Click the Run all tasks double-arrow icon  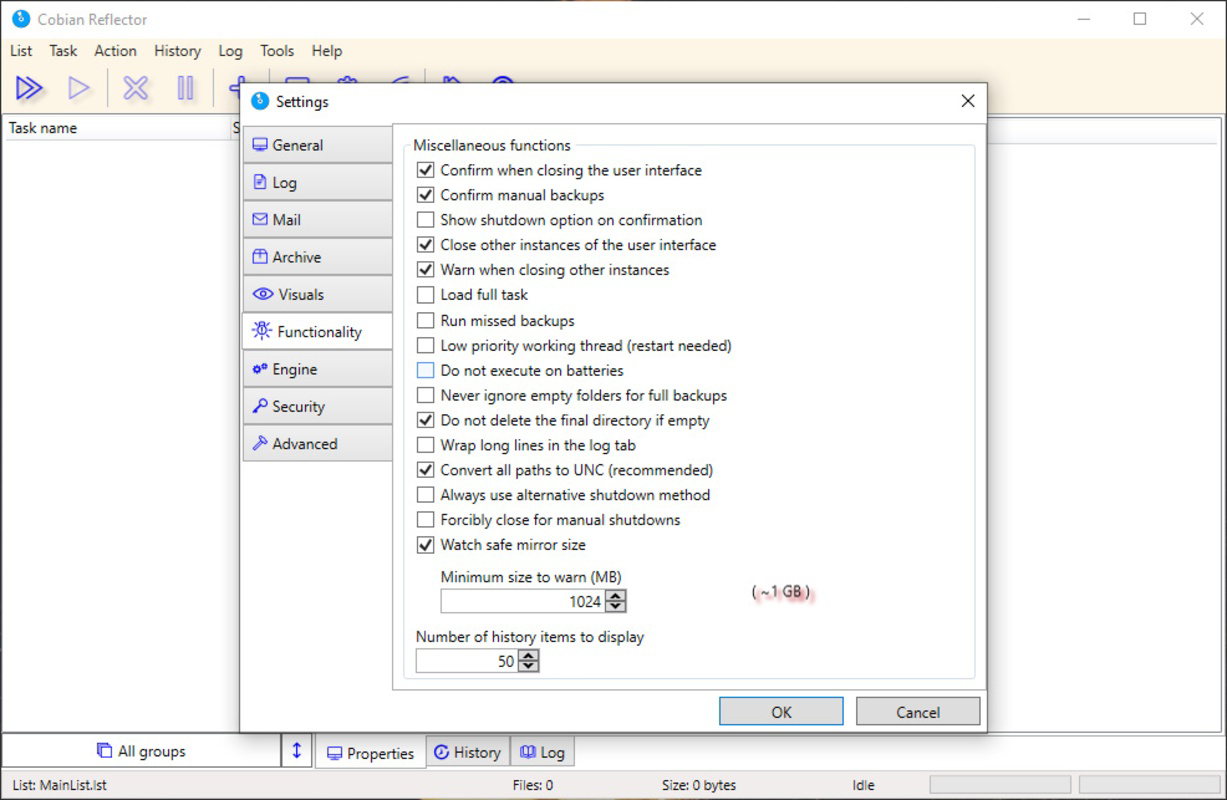29,88
